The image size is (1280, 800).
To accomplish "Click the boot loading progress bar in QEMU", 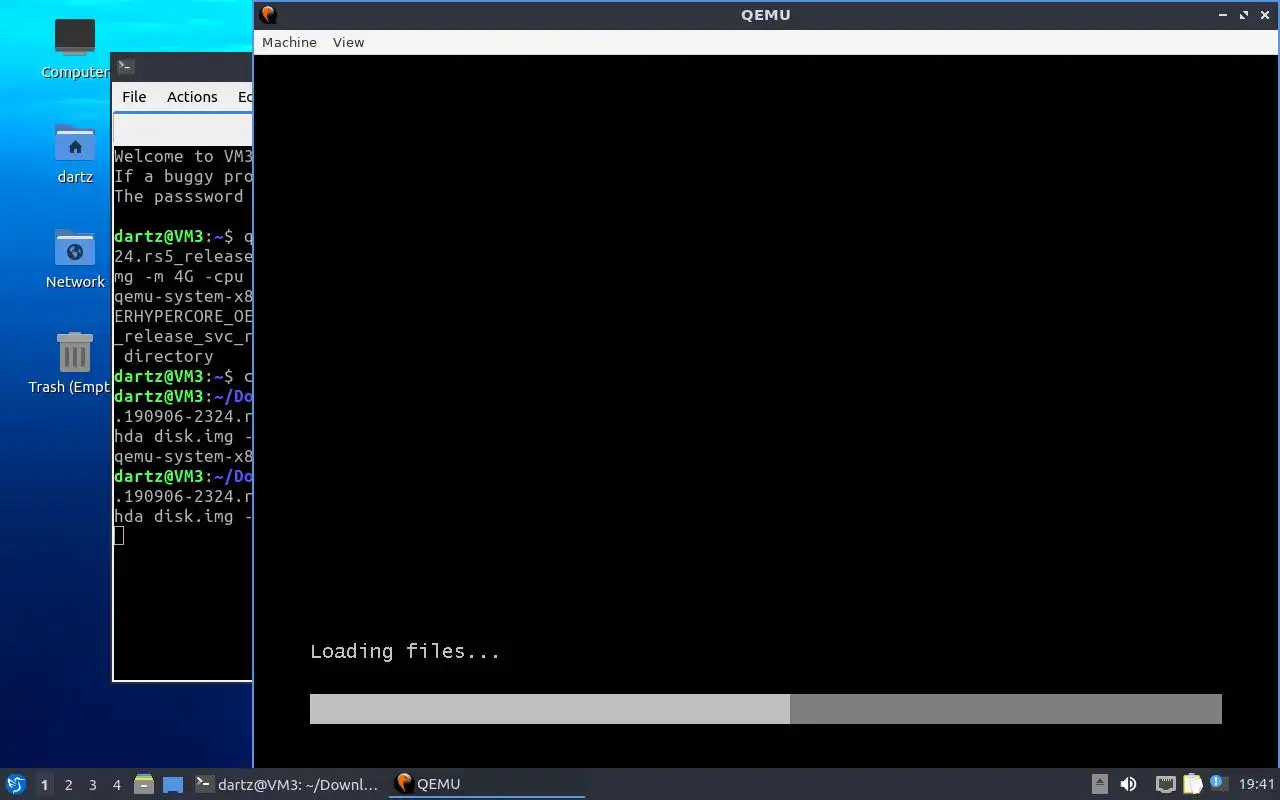I will 766,709.
